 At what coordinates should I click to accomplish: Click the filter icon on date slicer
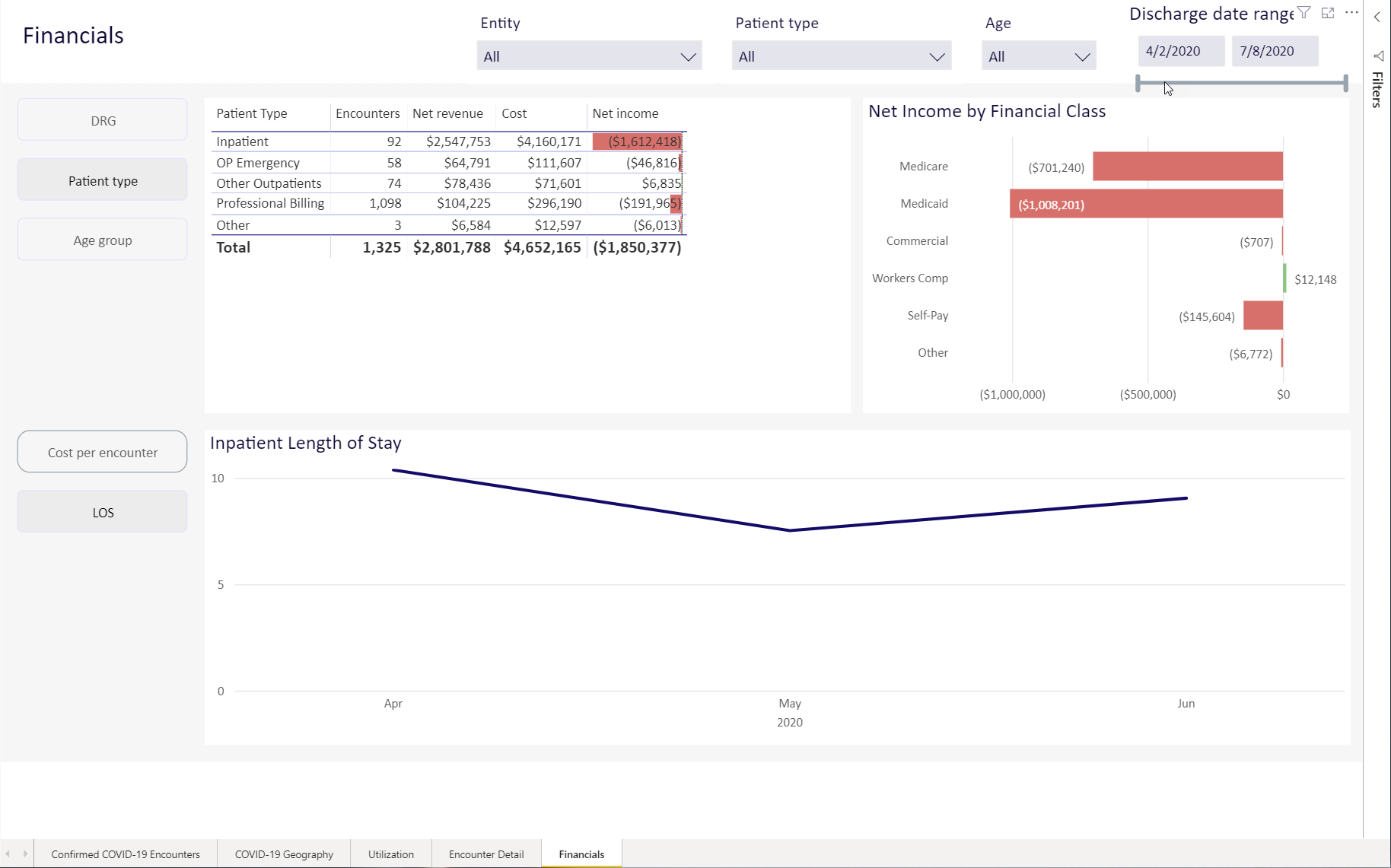[x=1304, y=13]
